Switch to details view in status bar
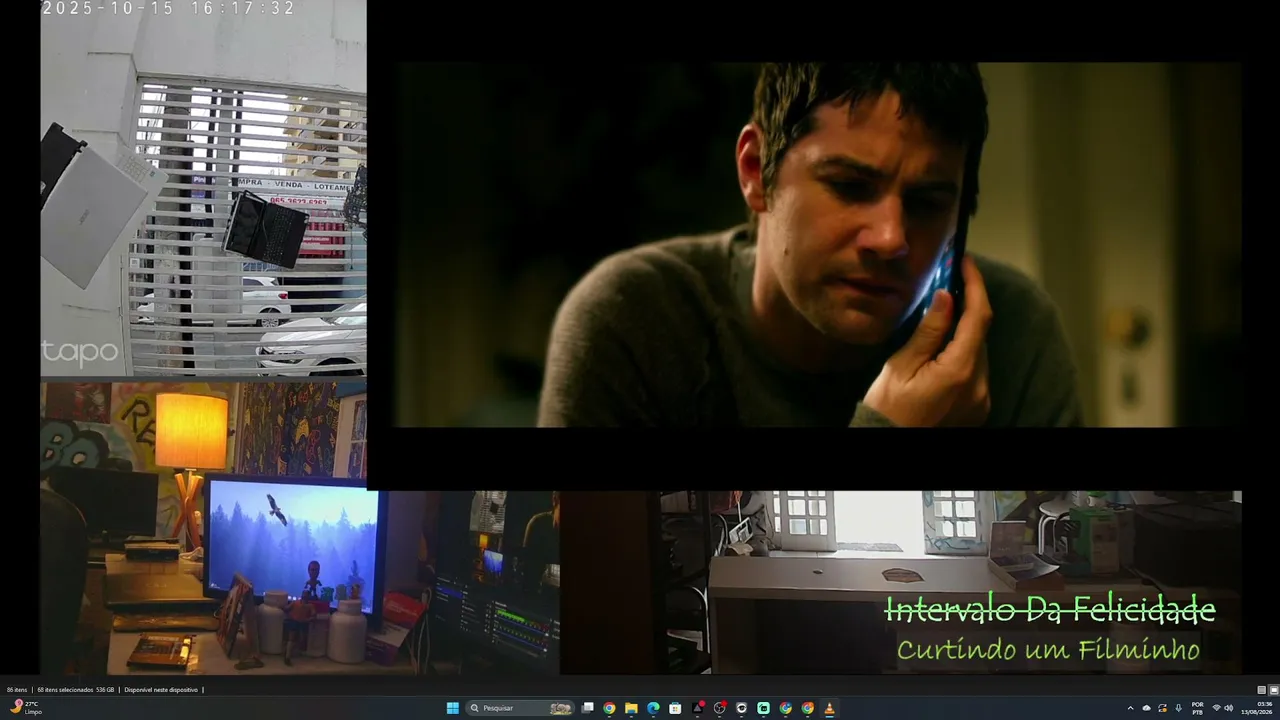Image resolution: width=1280 pixels, height=720 pixels. [1262, 690]
